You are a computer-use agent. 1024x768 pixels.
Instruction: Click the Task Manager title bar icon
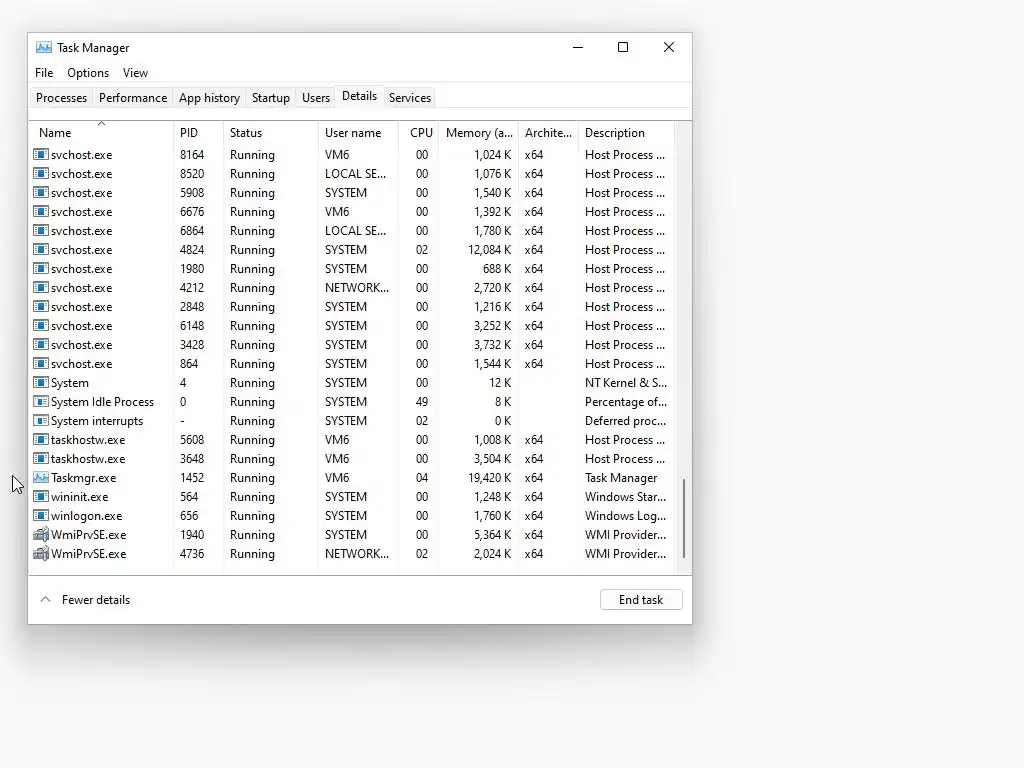click(44, 47)
